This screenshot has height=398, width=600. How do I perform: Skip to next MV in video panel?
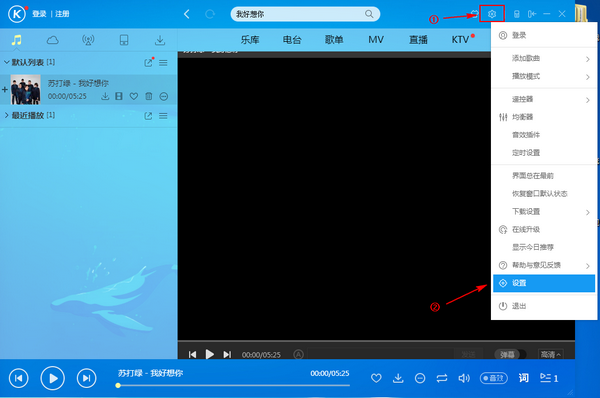pos(227,355)
